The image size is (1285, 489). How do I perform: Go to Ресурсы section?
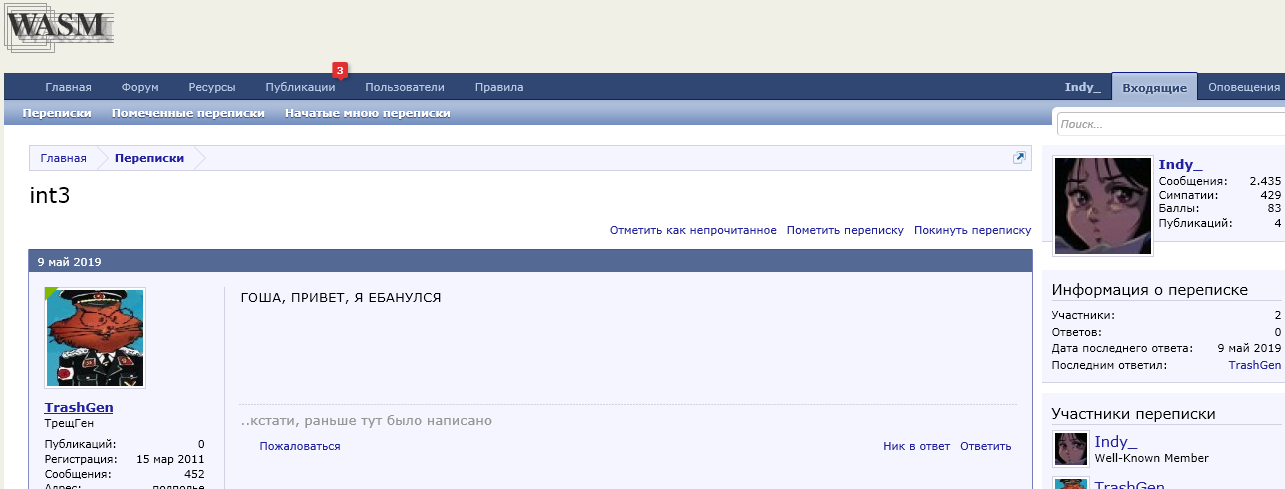click(212, 87)
